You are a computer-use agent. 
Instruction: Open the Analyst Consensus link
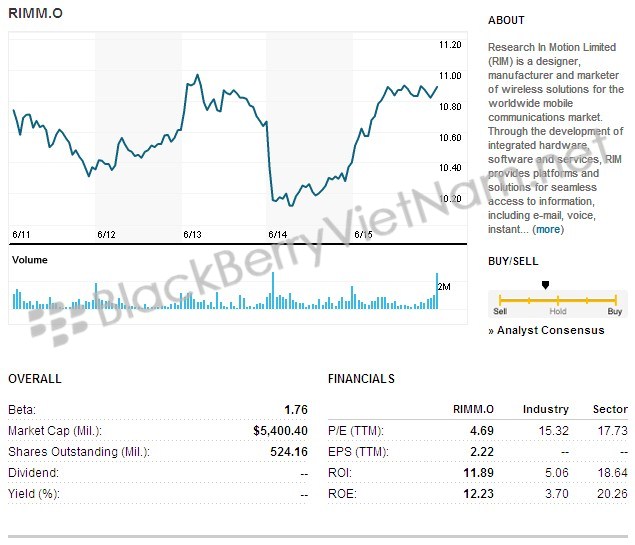click(x=551, y=330)
